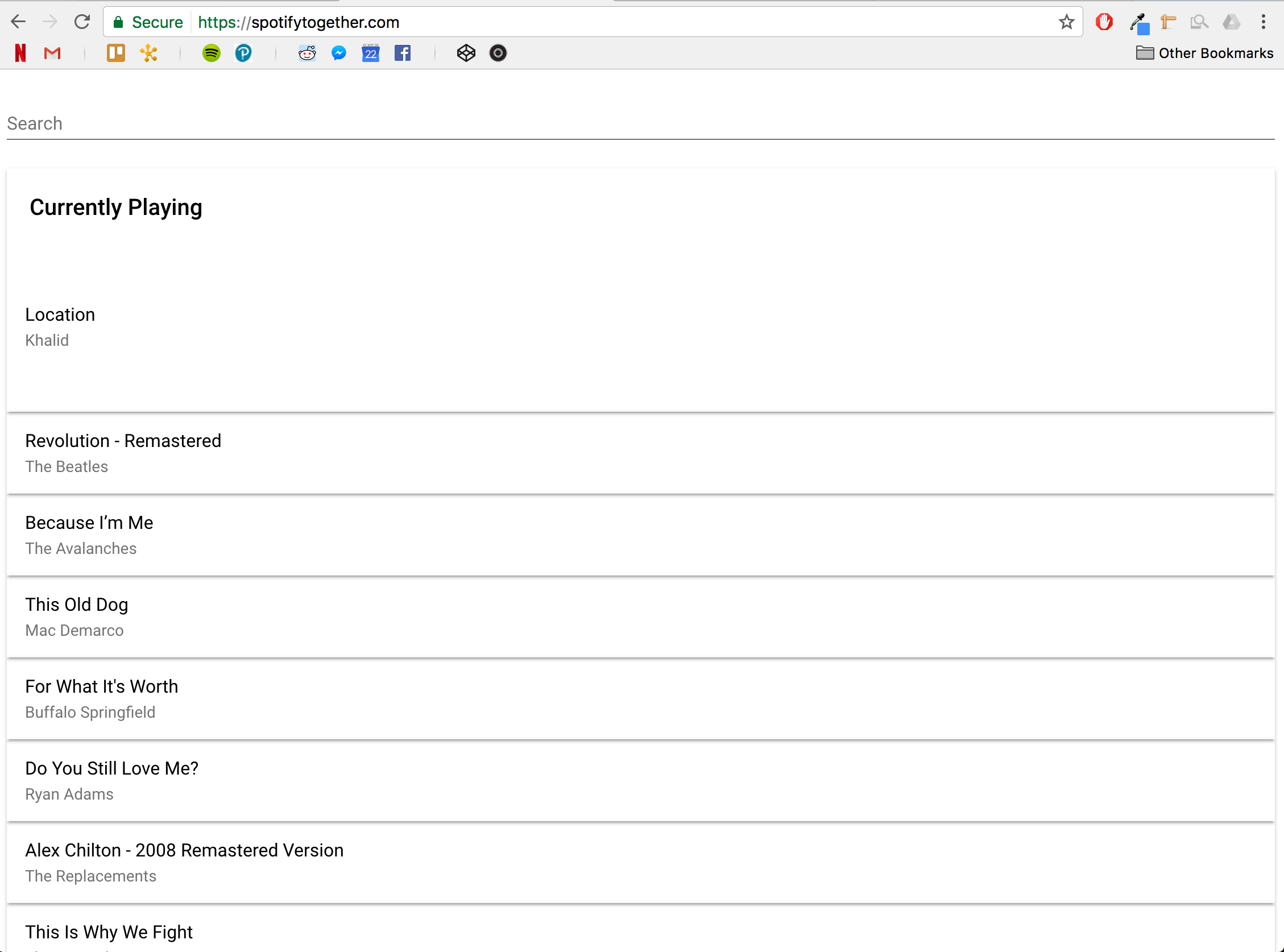The width and height of the screenshot is (1284, 952).
Task: Activate the color picker eyedropper extension
Action: (1139, 23)
